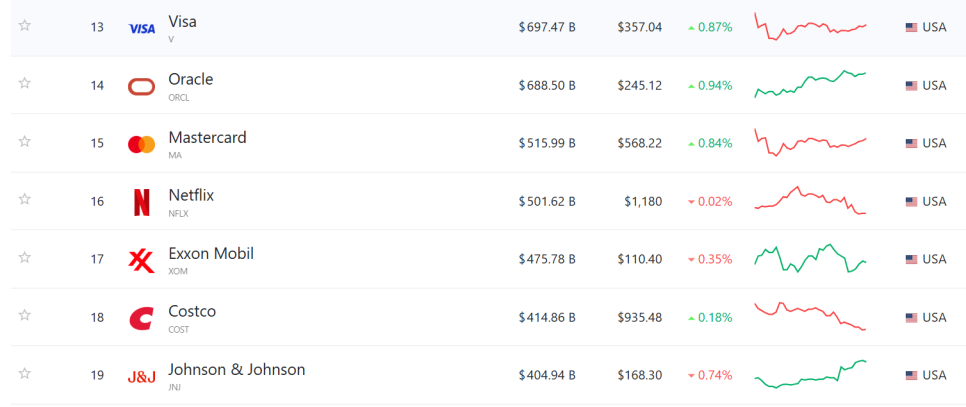
Task: Click the Costco logo icon
Action: pos(142,318)
